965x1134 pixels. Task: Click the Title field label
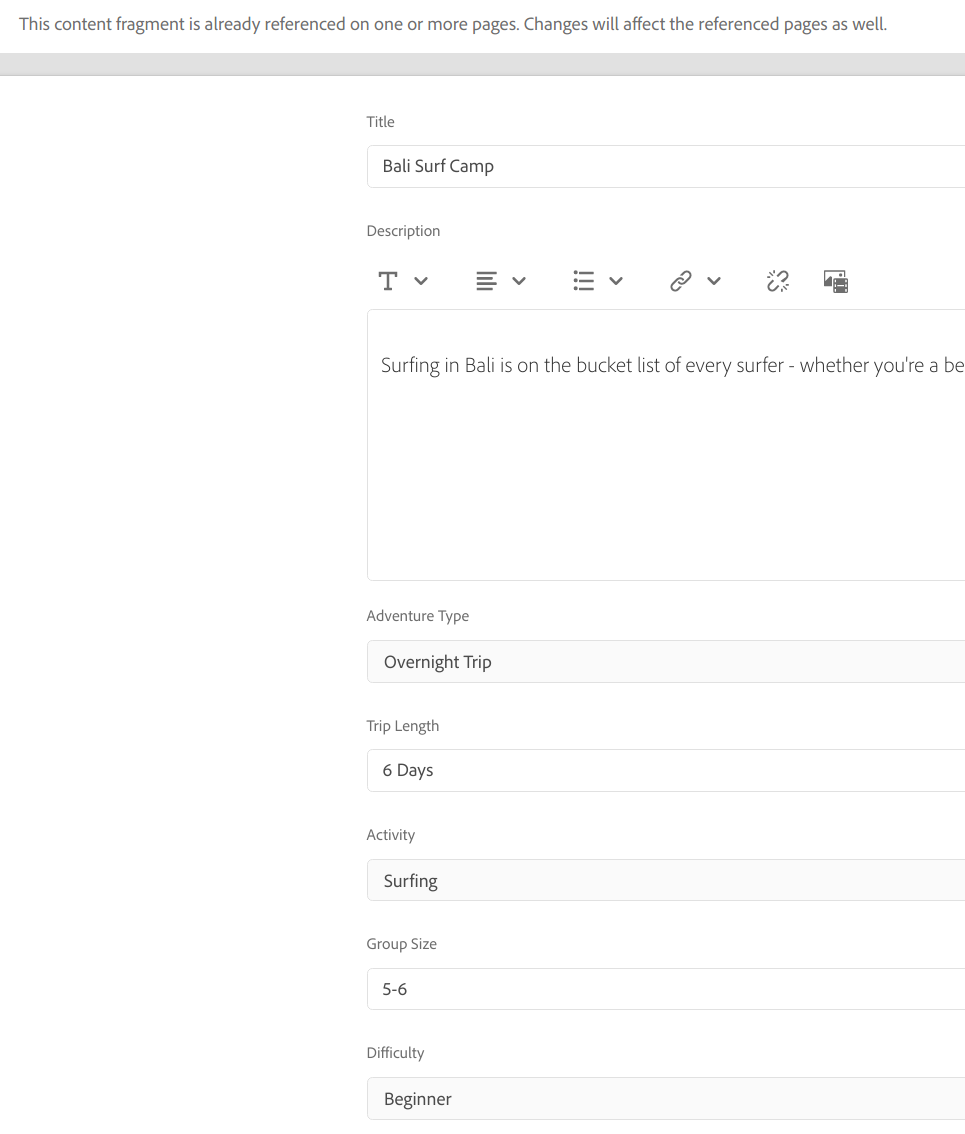click(381, 122)
